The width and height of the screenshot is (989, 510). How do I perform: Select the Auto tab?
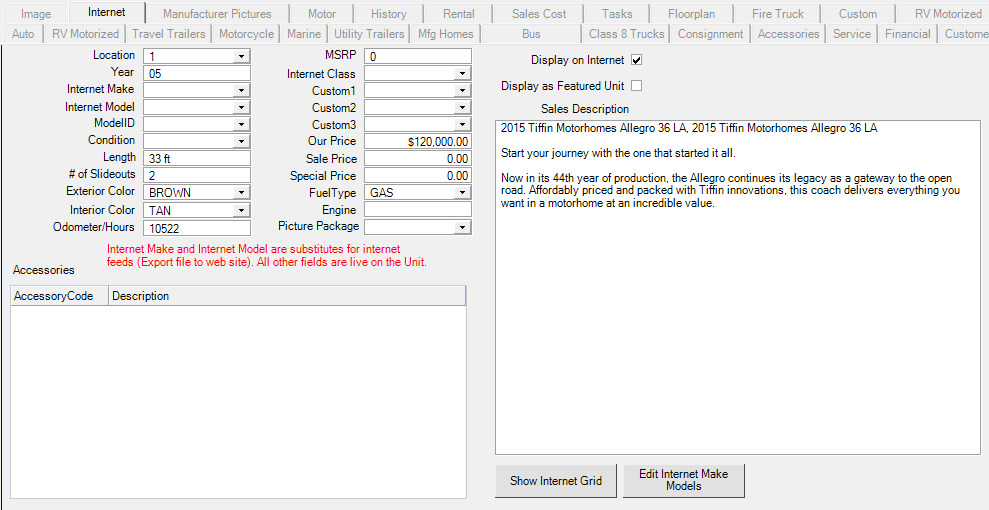point(23,34)
